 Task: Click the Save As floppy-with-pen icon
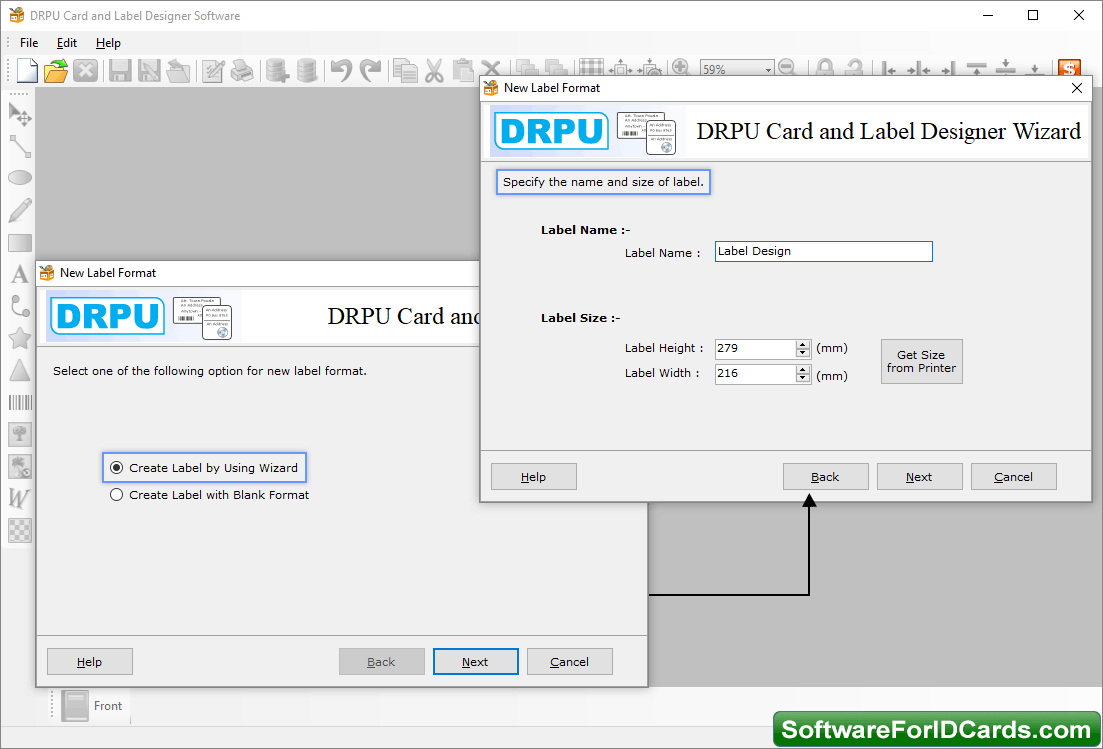[149, 70]
